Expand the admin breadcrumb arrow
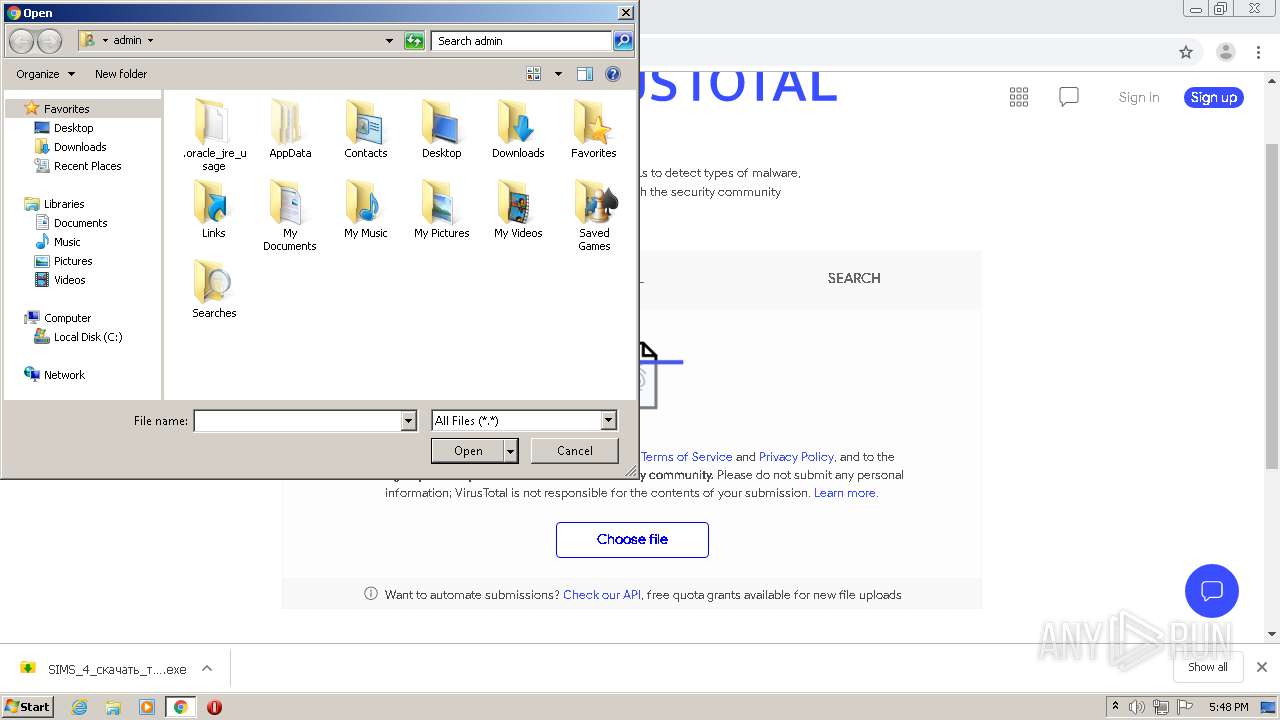The height and width of the screenshot is (720, 1280). (x=151, y=41)
